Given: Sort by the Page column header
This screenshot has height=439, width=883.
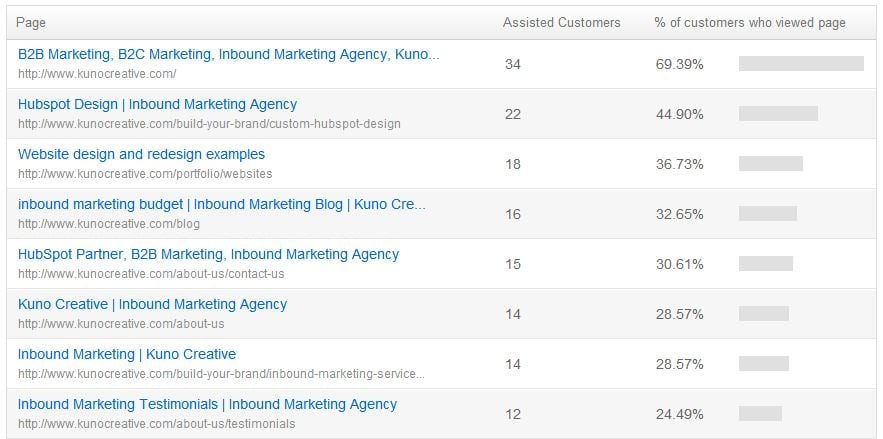Looking at the screenshot, I should (x=31, y=22).
